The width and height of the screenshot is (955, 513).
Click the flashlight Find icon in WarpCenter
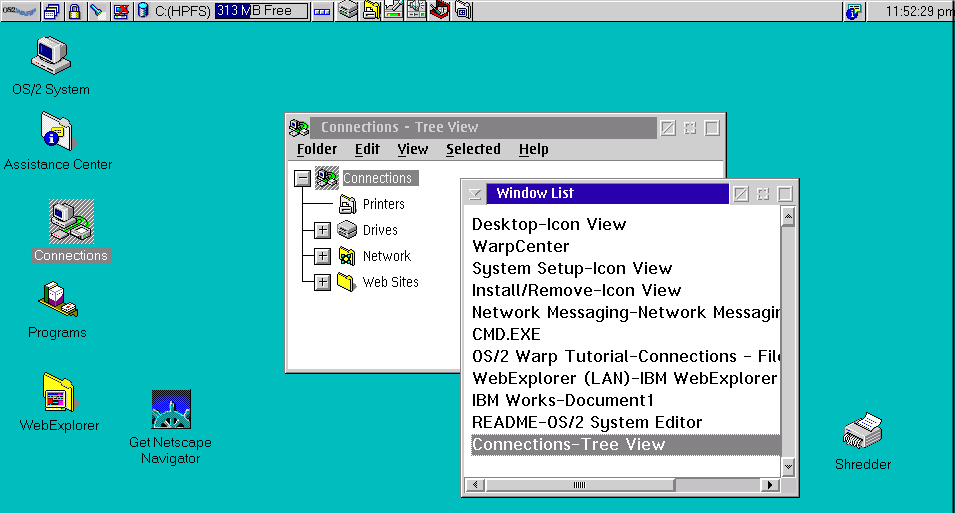pyautogui.click(x=97, y=12)
